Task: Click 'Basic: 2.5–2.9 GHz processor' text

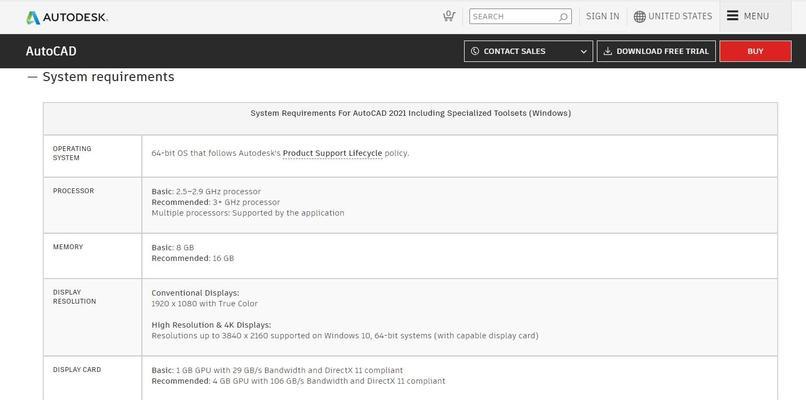Action: pyautogui.click(x=206, y=191)
